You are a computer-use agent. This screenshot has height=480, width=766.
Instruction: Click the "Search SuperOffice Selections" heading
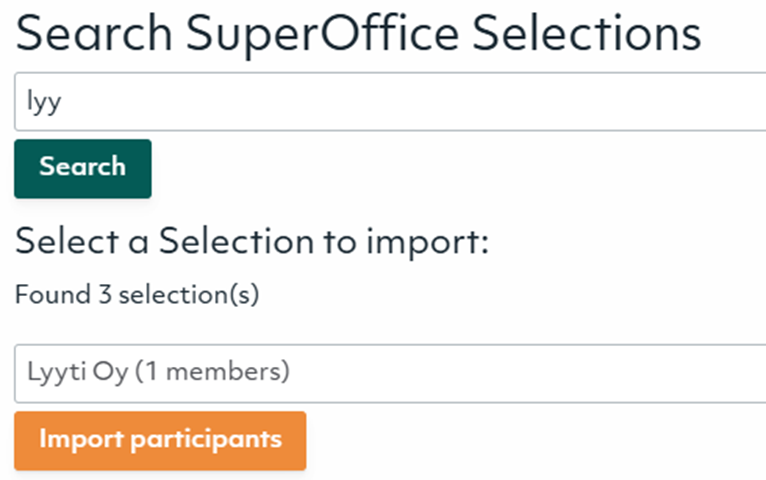click(x=358, y=33)
